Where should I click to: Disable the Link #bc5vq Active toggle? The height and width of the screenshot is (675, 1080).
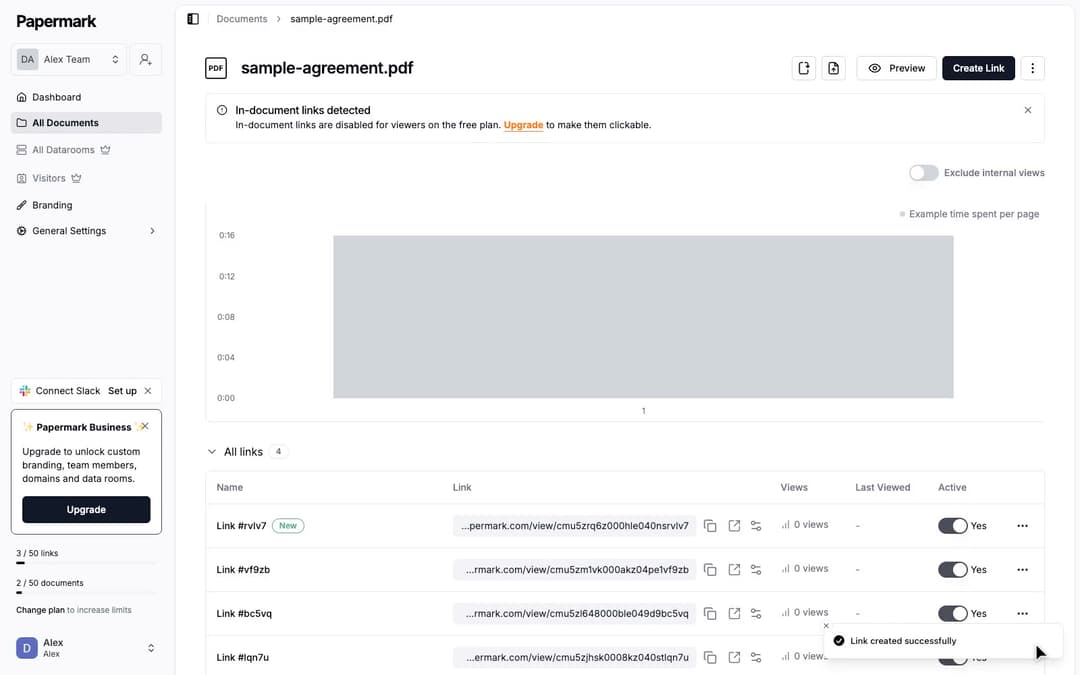(x=953, y=614)
